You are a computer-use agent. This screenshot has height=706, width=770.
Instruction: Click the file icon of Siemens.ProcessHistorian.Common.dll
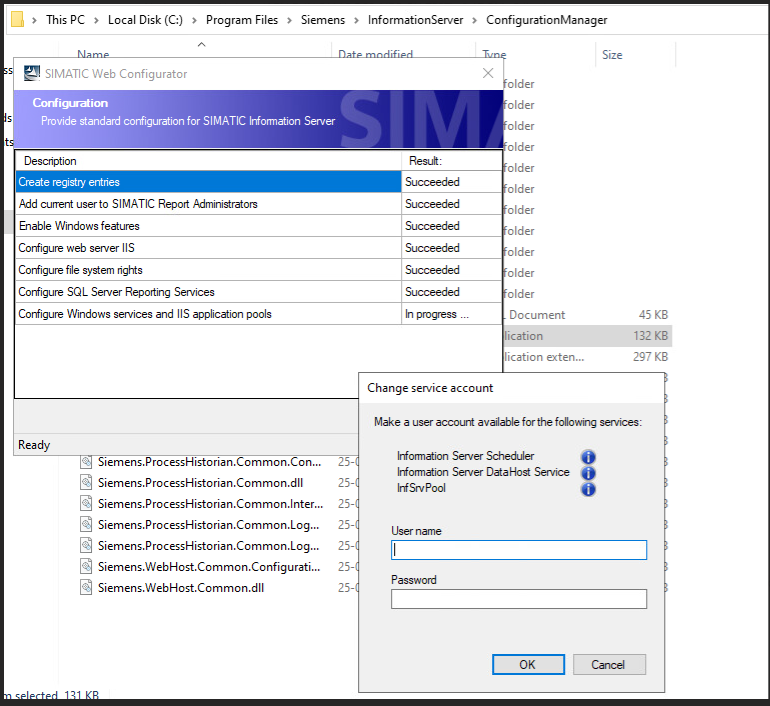click(87, 483)
